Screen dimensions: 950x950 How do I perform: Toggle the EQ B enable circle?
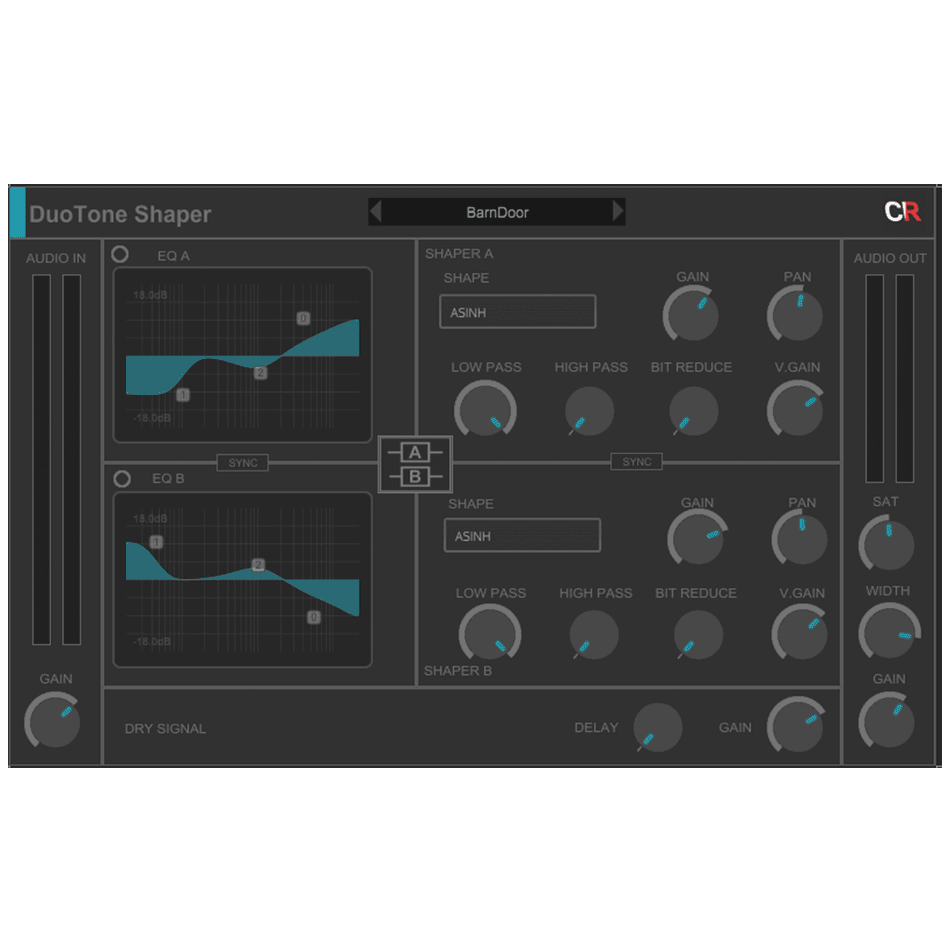[122, 479]
